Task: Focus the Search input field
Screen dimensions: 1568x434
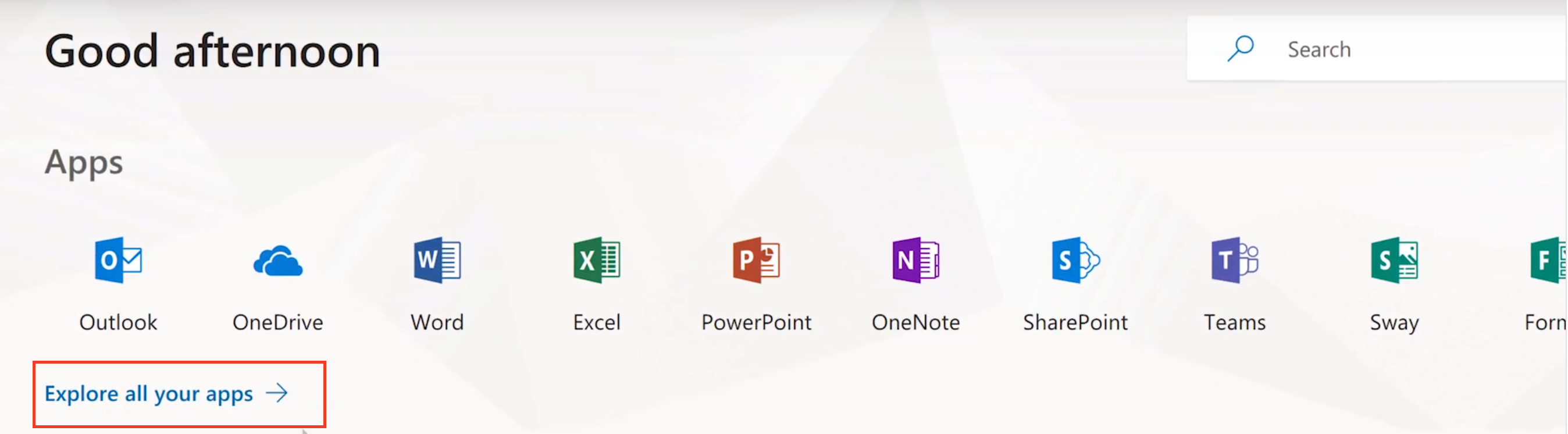Action: click(1377, 48)
